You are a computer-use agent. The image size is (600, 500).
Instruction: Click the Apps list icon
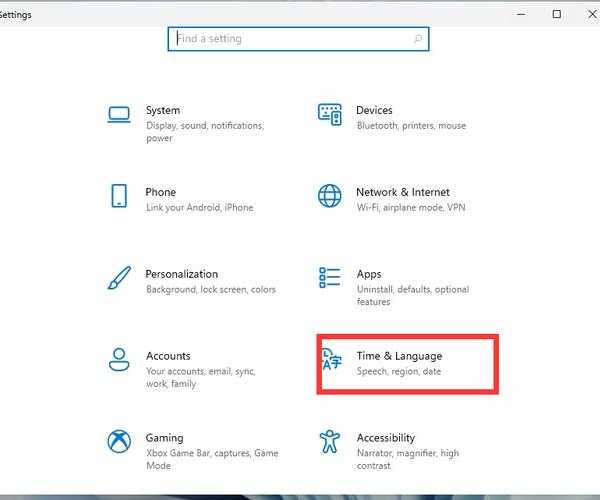330,277
